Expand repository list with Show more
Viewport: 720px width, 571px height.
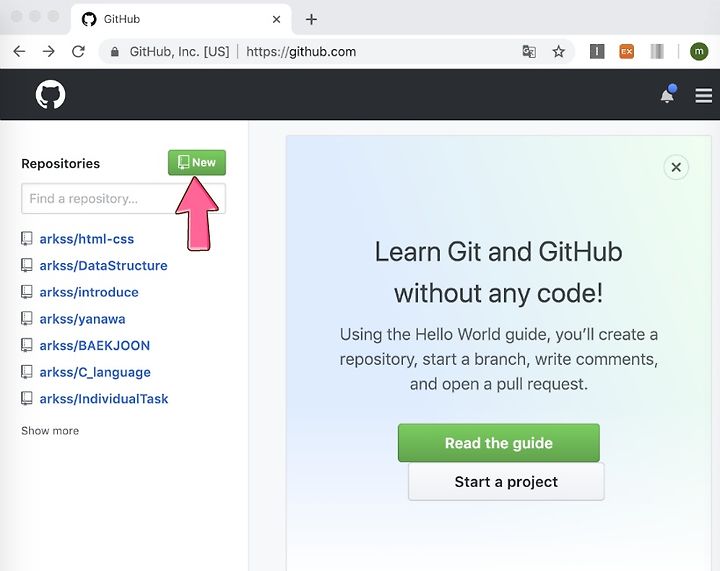click(50, 431)
